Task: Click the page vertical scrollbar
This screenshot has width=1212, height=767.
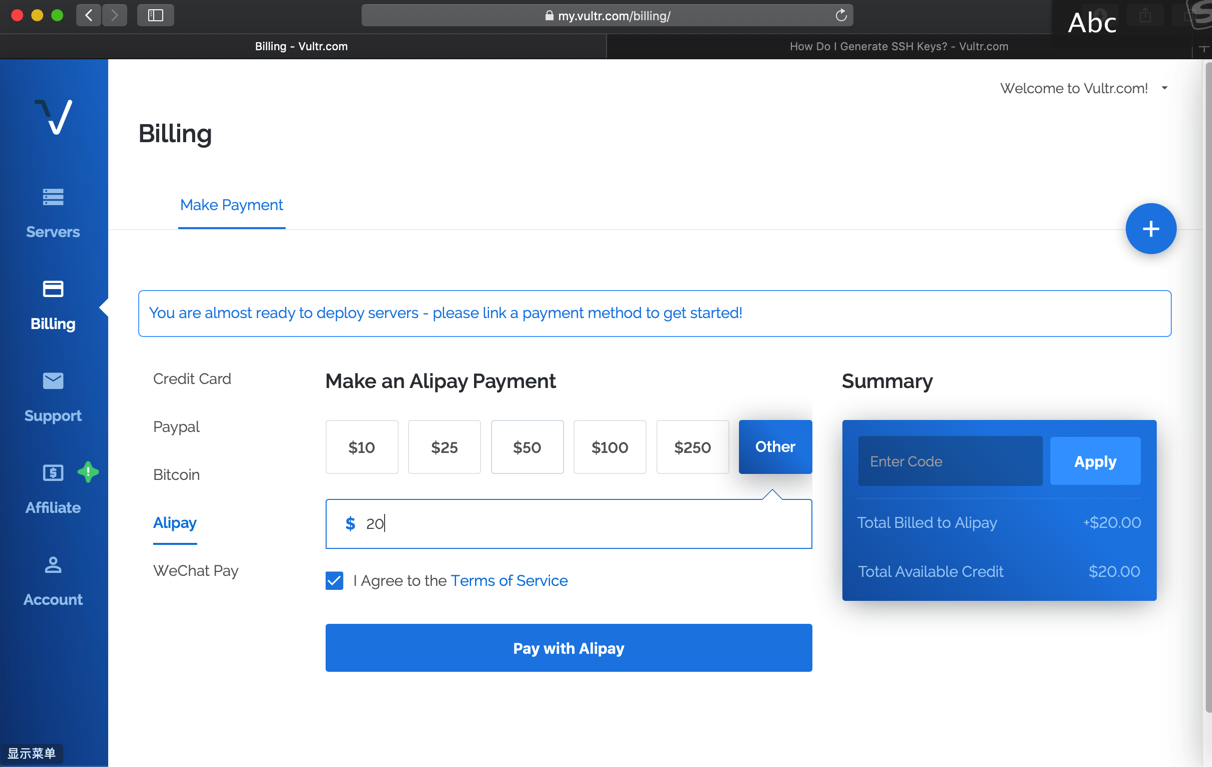Action: coord(1207,387)
